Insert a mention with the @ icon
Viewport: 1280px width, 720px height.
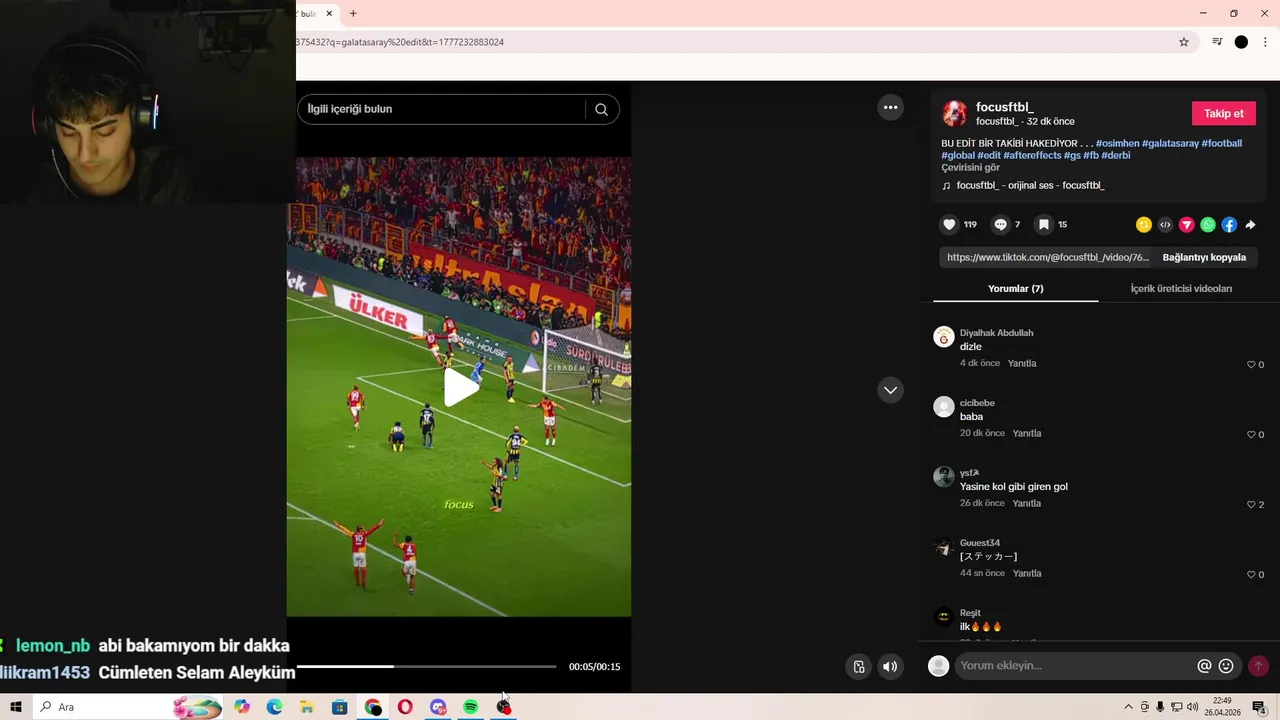1204,666
